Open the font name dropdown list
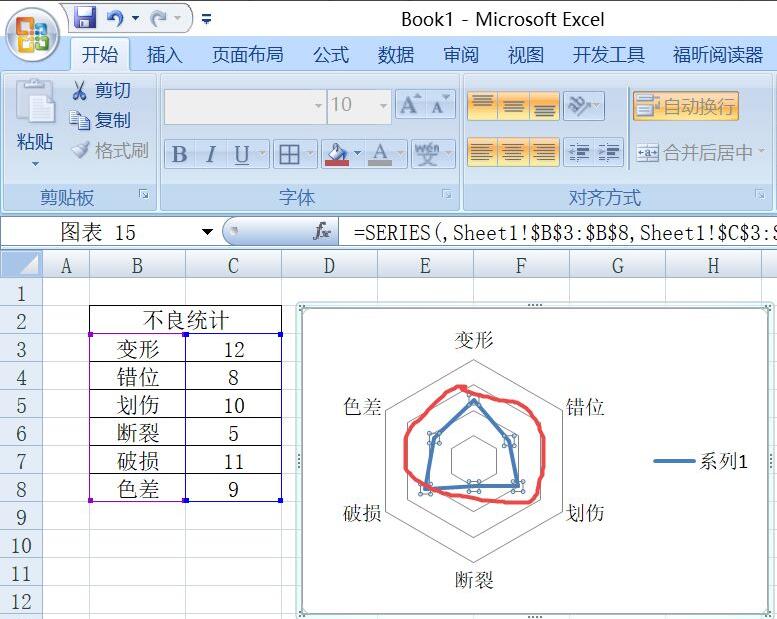Screen dimensions: 777x619 [x=318, y=105]
